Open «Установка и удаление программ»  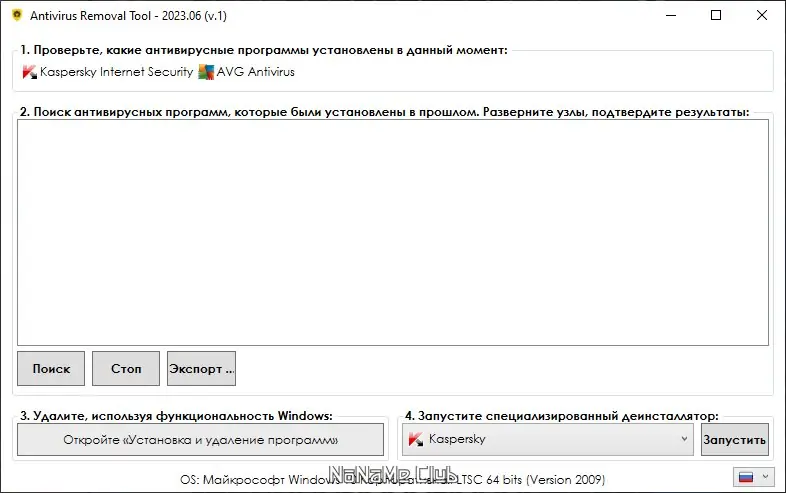tap(201, 440)
